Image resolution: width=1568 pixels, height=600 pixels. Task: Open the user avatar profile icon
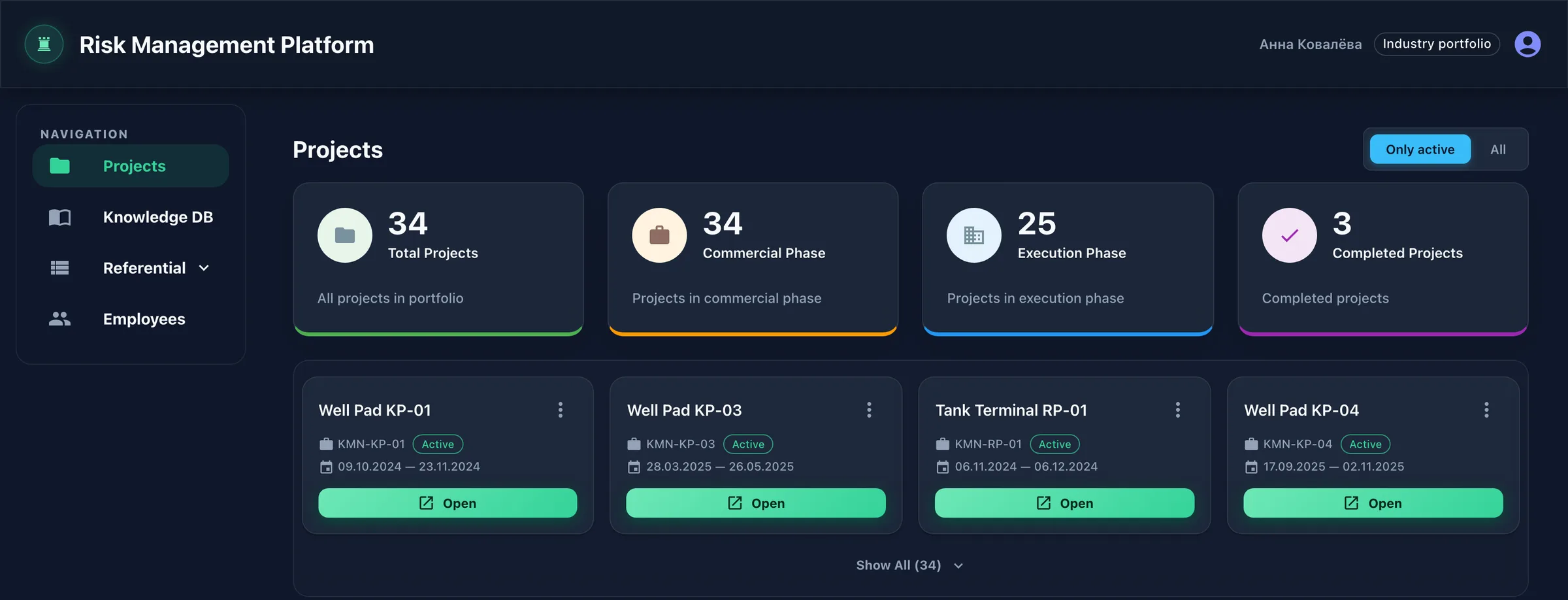(x=1527, y=44)
